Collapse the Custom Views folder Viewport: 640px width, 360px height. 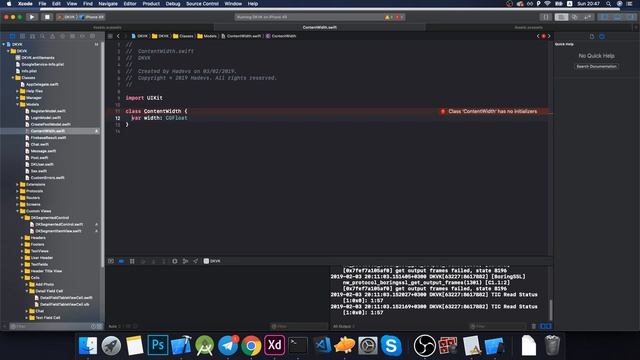18,211
